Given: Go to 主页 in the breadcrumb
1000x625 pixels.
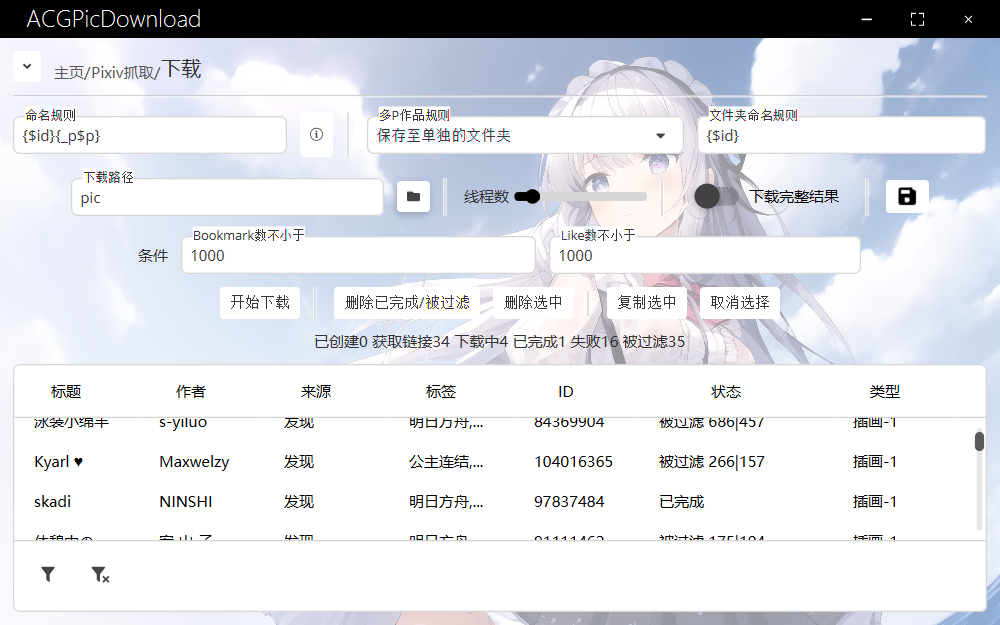Looking at the screenshot, I should coord(70,73).
